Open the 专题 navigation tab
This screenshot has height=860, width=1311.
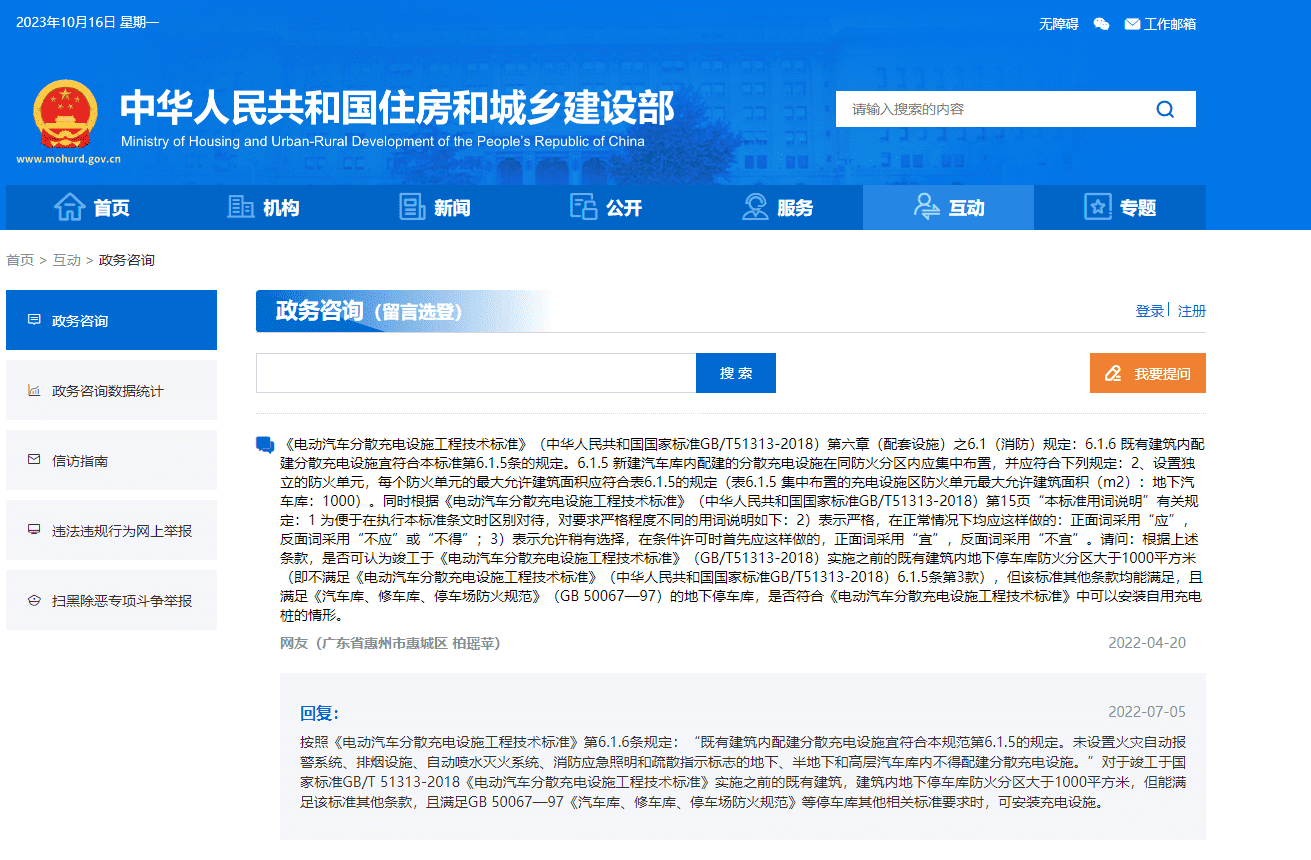tap(1120, 207)
